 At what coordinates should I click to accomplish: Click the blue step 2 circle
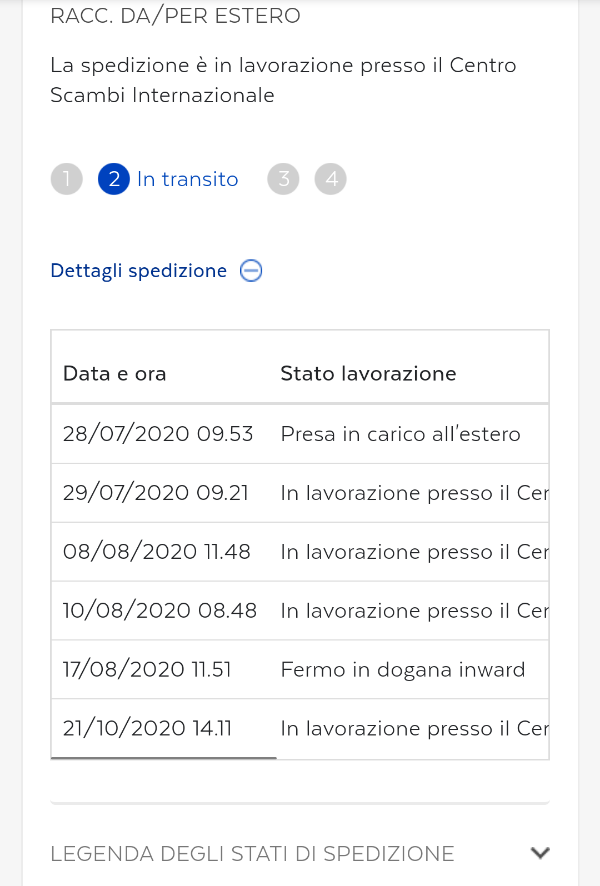[x=114, y=179]
